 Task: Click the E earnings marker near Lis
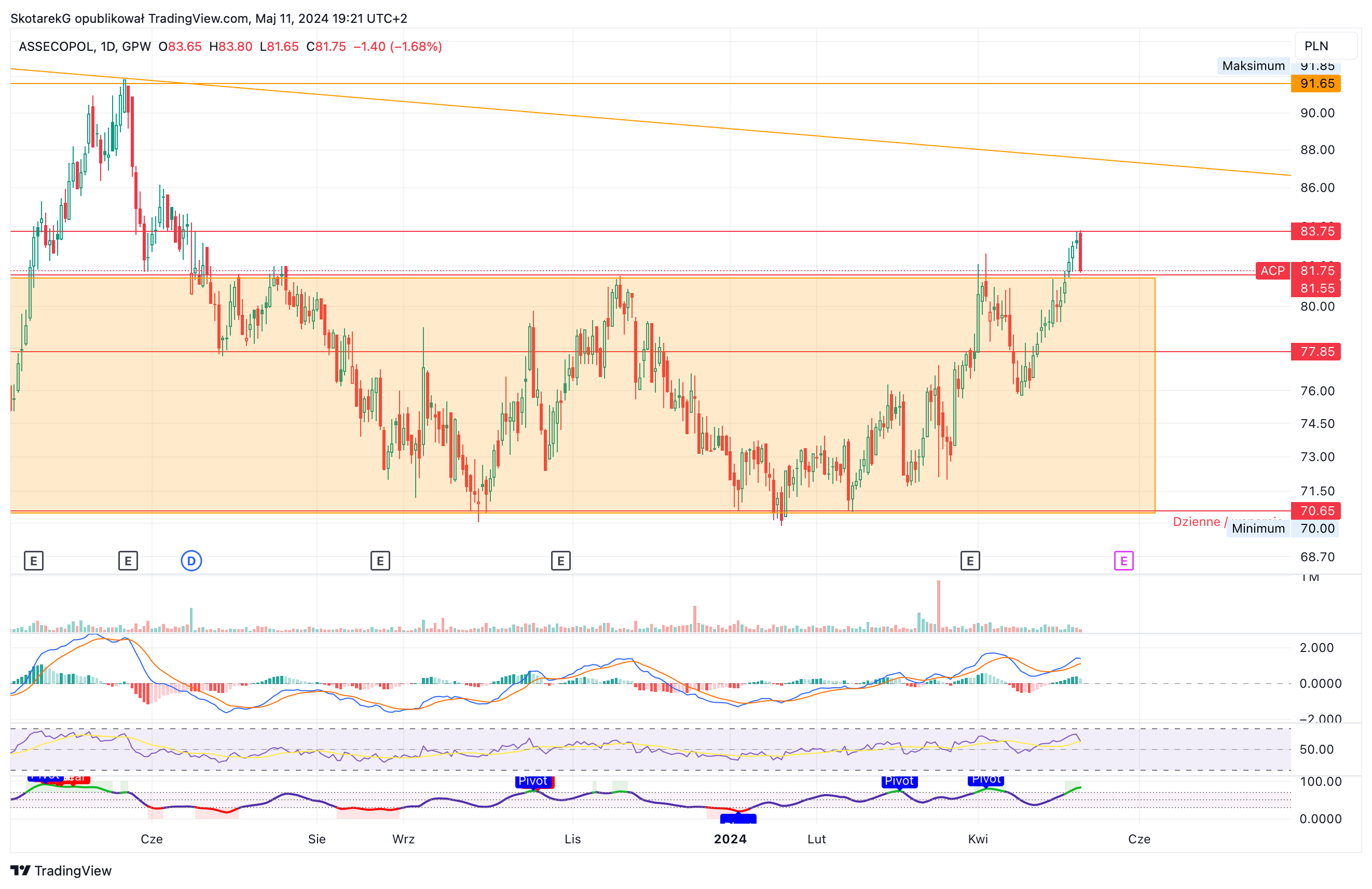click(x=561, y=561)
